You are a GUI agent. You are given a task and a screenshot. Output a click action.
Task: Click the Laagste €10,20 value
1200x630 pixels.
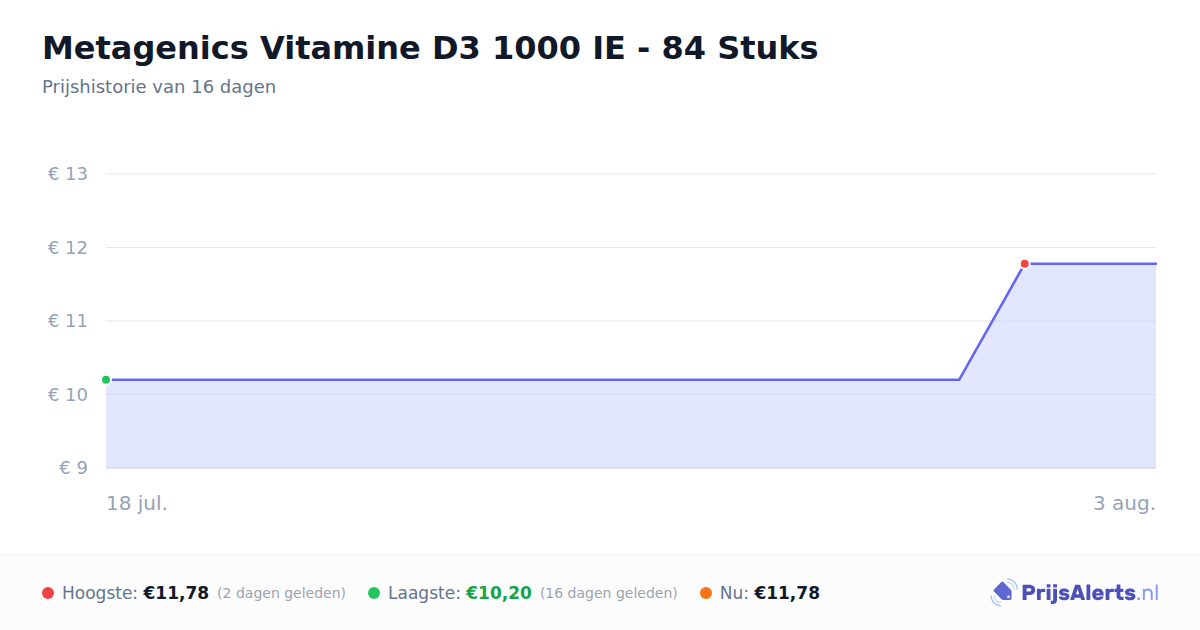tap(499, 593)
